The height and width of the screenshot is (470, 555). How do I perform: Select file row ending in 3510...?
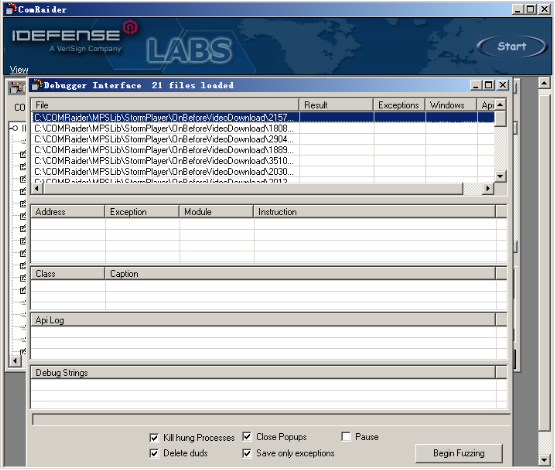point(263,161)
